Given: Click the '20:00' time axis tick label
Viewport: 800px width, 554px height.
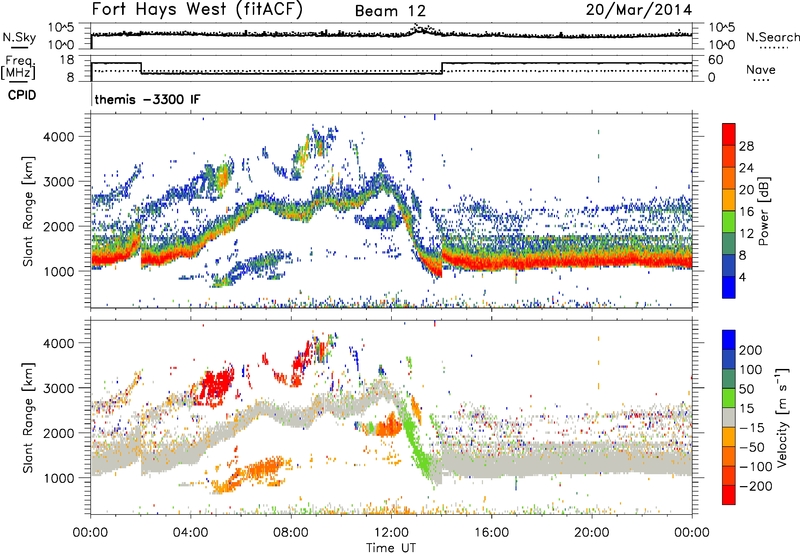Looking at the screenshot, I should pos(592,533).
